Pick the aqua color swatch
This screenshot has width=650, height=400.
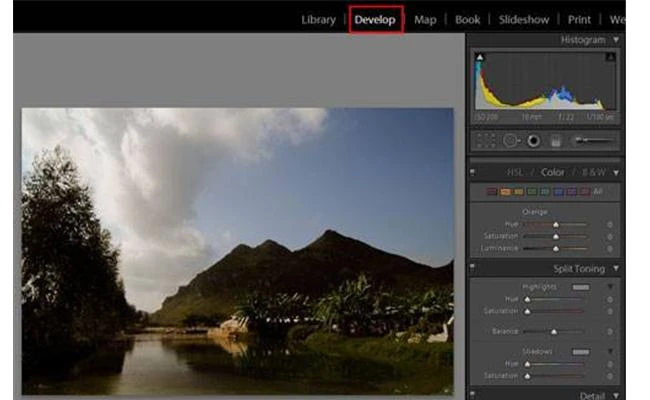coord(545,192)
